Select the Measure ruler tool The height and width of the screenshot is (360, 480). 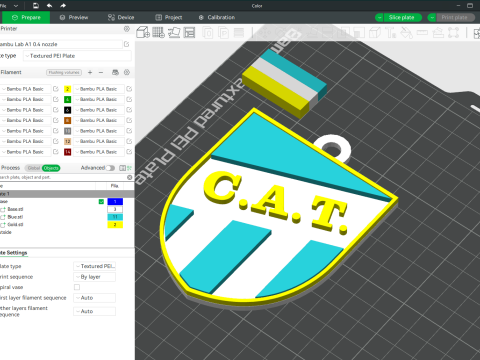pyautogui.click(x=422, y=33)
